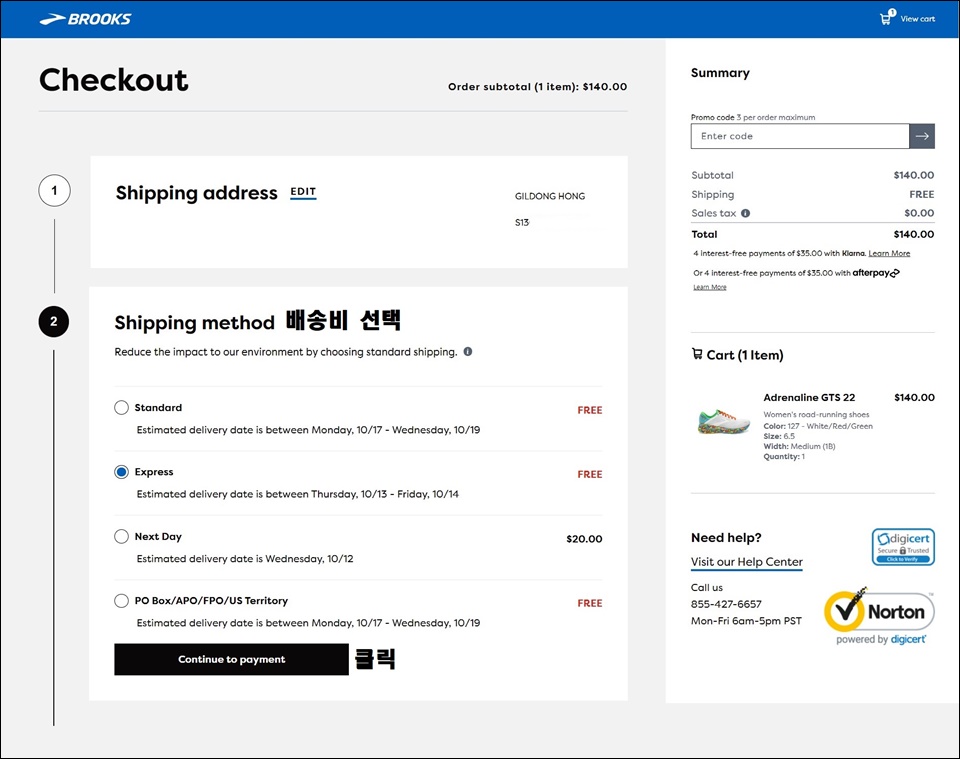Screen dimensions: 960x759
Task: Select the PO Box/APO/FPO/US Territory radio button
Action: [121, 600]
